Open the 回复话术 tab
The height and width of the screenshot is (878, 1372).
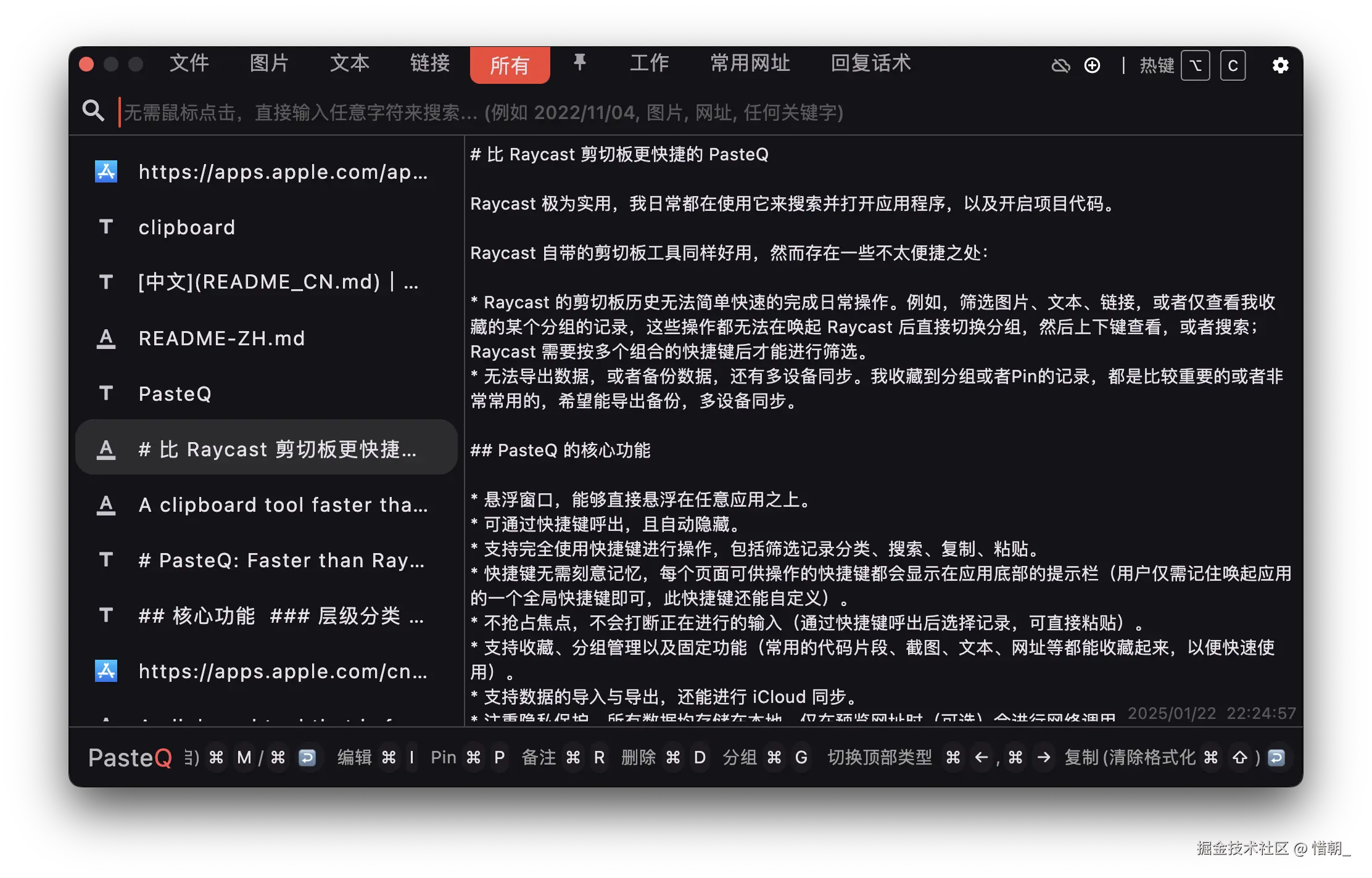pyautogui.click(x=871, y=64)
